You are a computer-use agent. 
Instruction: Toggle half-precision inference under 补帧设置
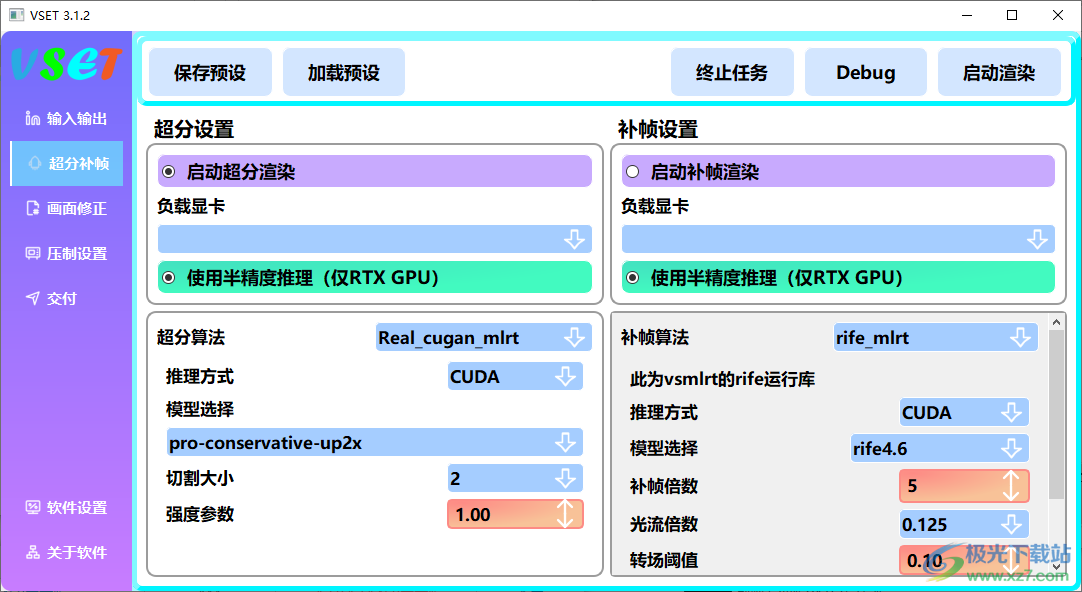point(632,277)
